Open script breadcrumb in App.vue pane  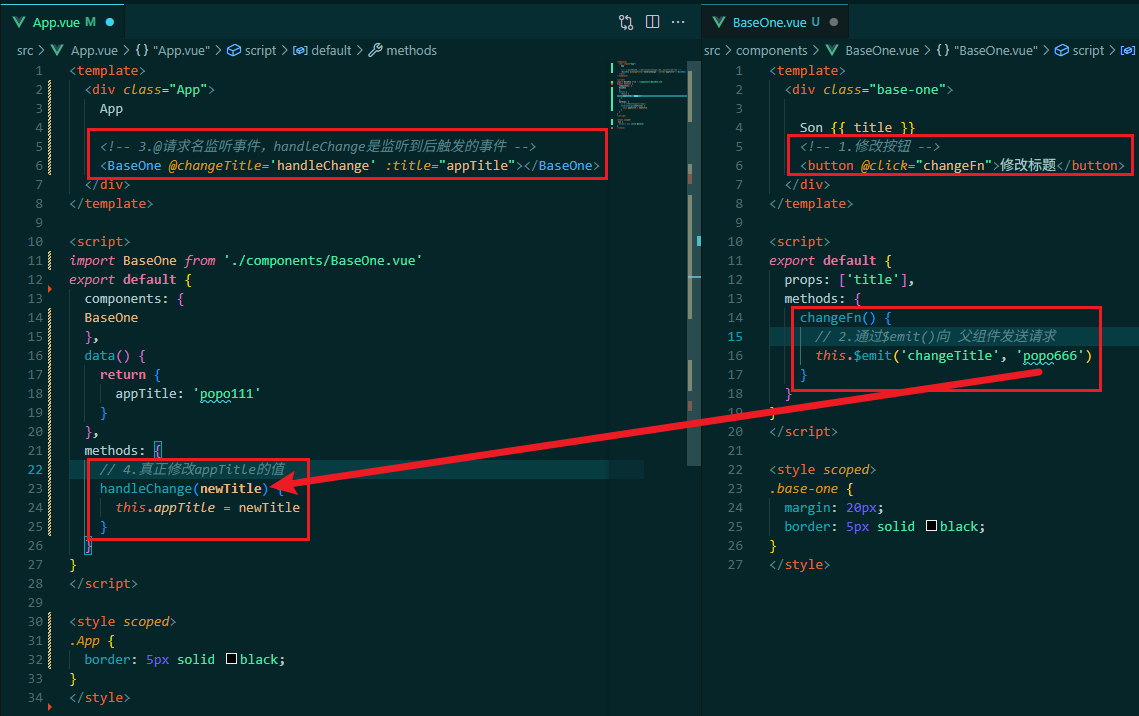(252, 50)
